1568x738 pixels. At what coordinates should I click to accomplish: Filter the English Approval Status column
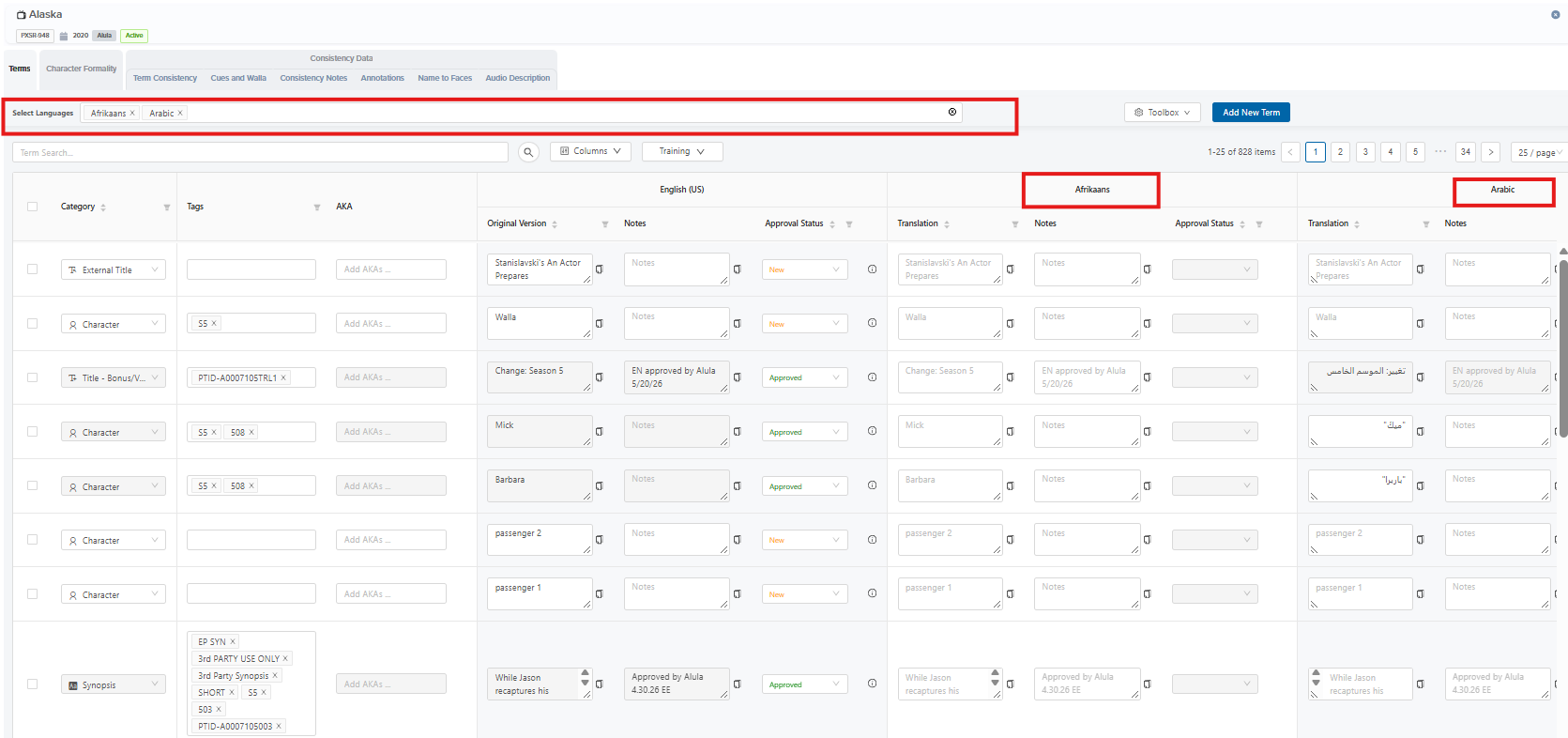tap(849, 224)
